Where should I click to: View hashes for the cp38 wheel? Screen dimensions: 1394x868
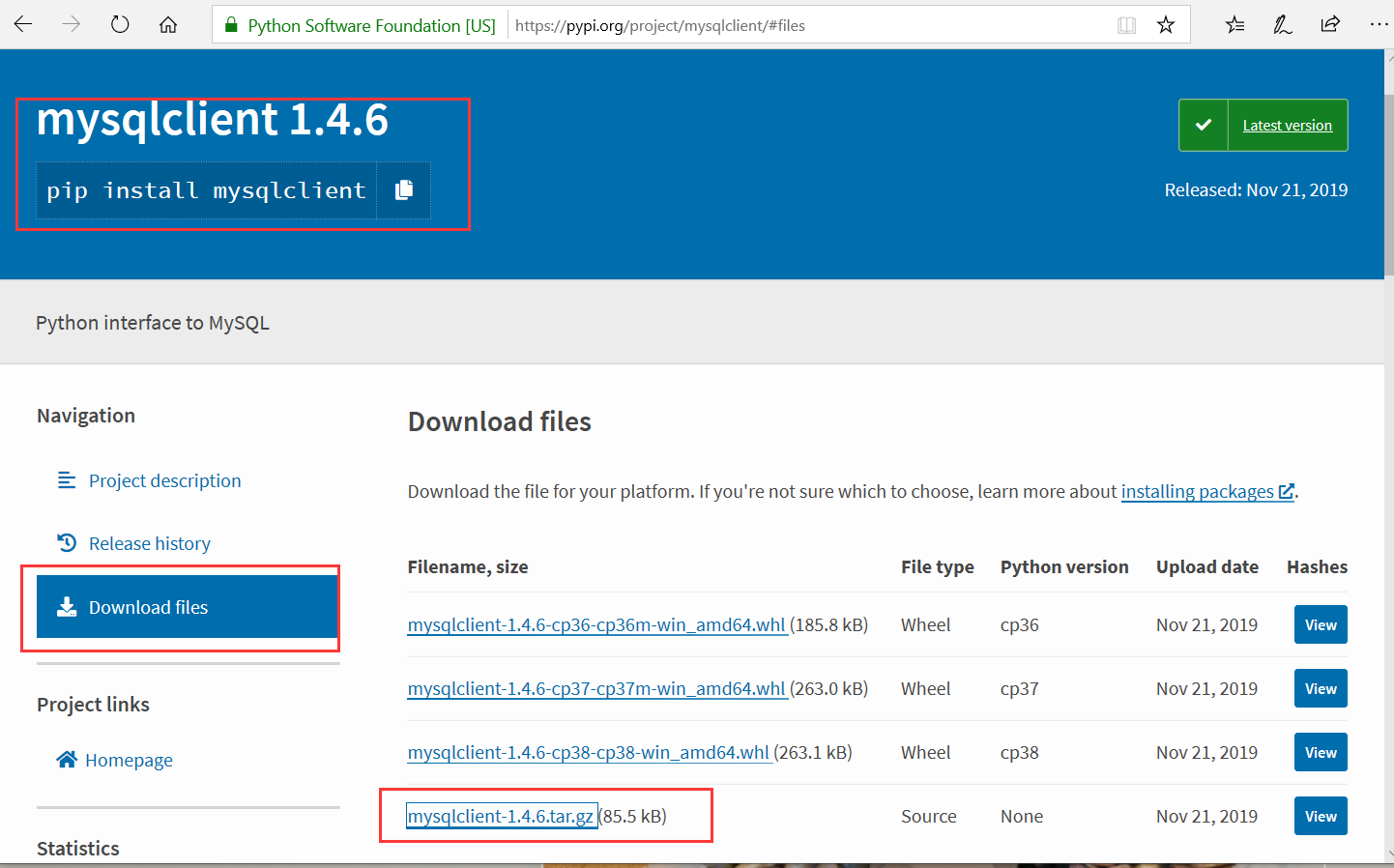click(1321, 752)
